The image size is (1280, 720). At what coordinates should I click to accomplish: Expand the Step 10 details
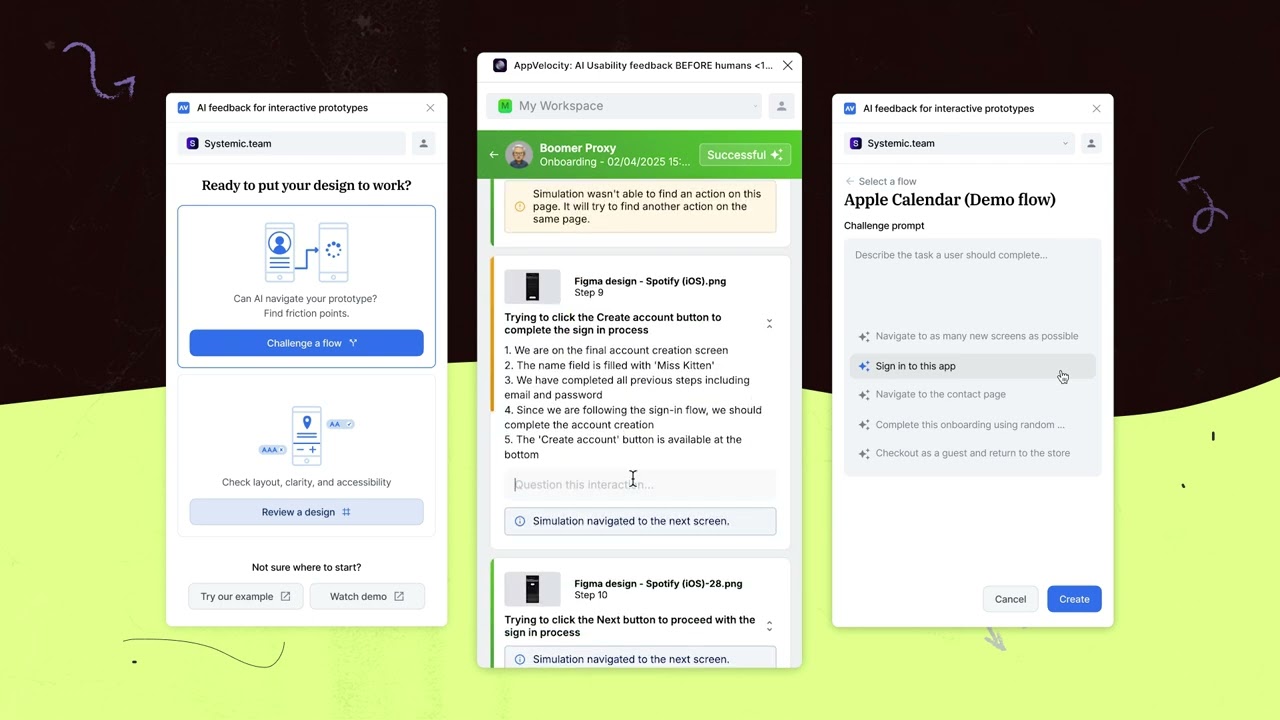[769, 626]
